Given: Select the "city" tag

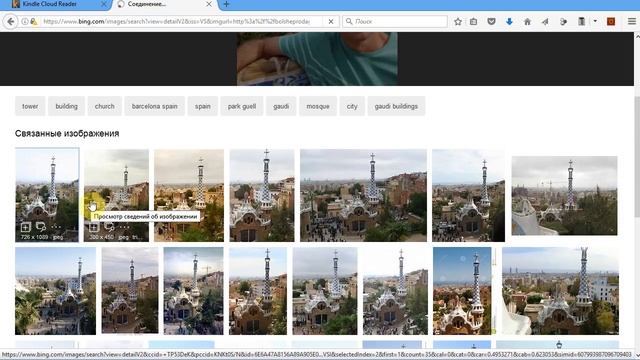Looking at the screenshot, I should click(352, 106).
